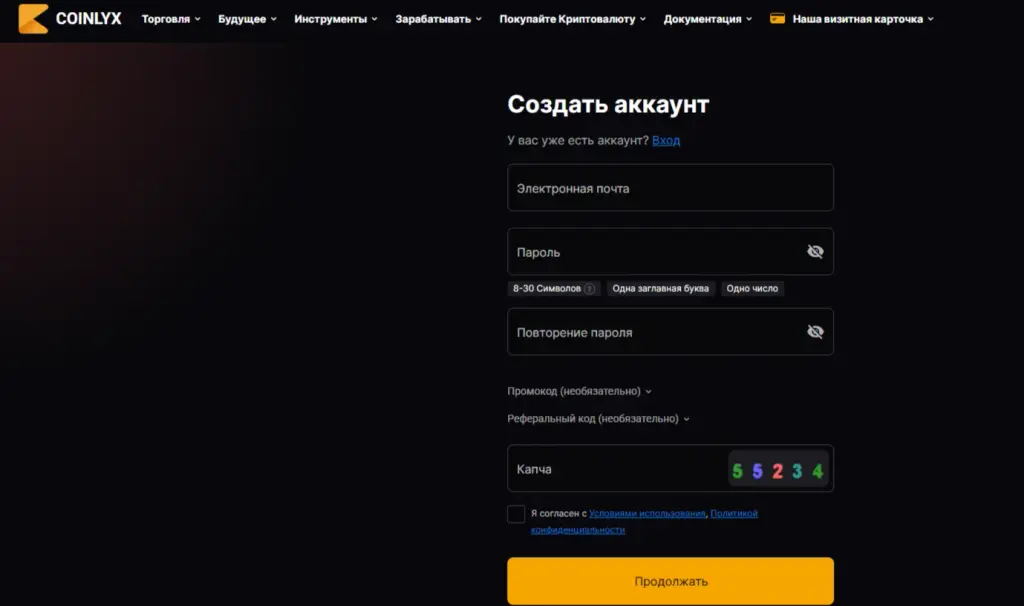The width and height of the screenshot is (1024, 606).
Task: Focus the Электронная почта input field
Action: [x=671, y=187]
